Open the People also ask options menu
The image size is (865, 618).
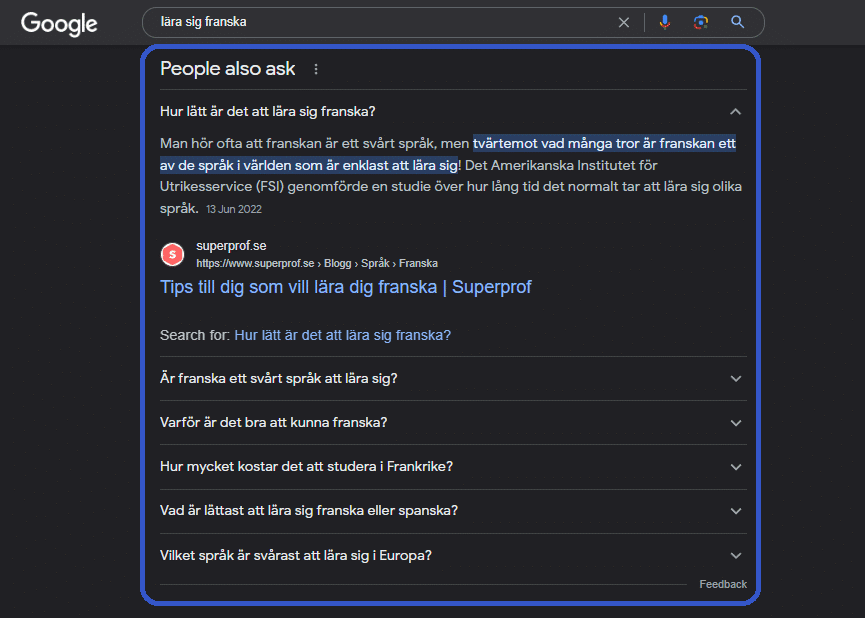pyautogui.click(x=316, y=69)
